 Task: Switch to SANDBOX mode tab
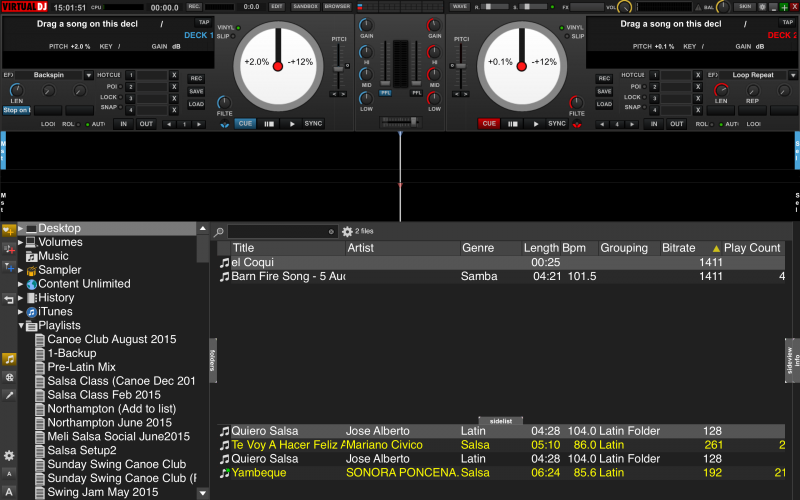click(305, 7)
